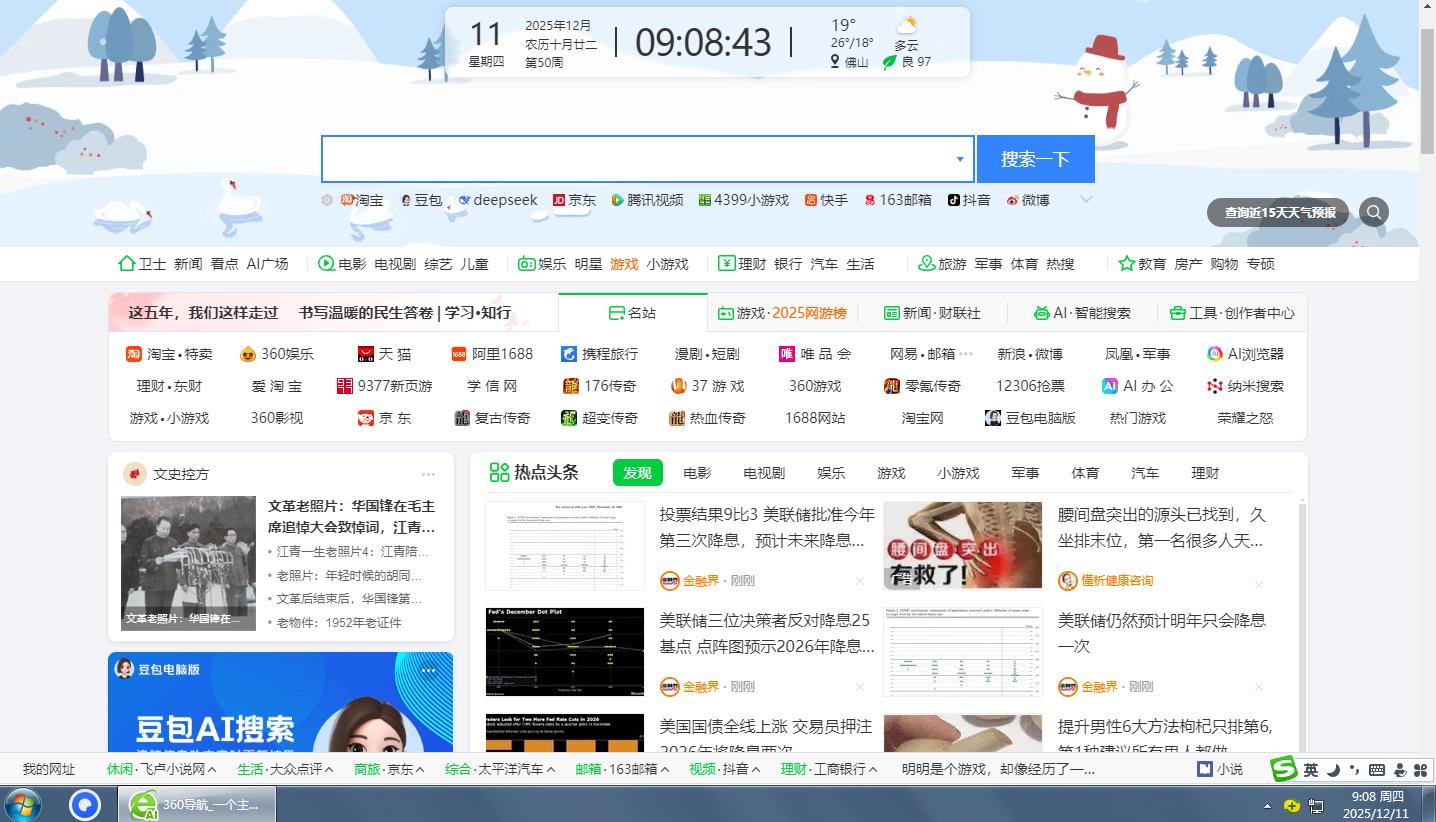Open more options dots on 文史控方 card
The width and height of the screenshot is (1436, 822).
tap(428, 475)
